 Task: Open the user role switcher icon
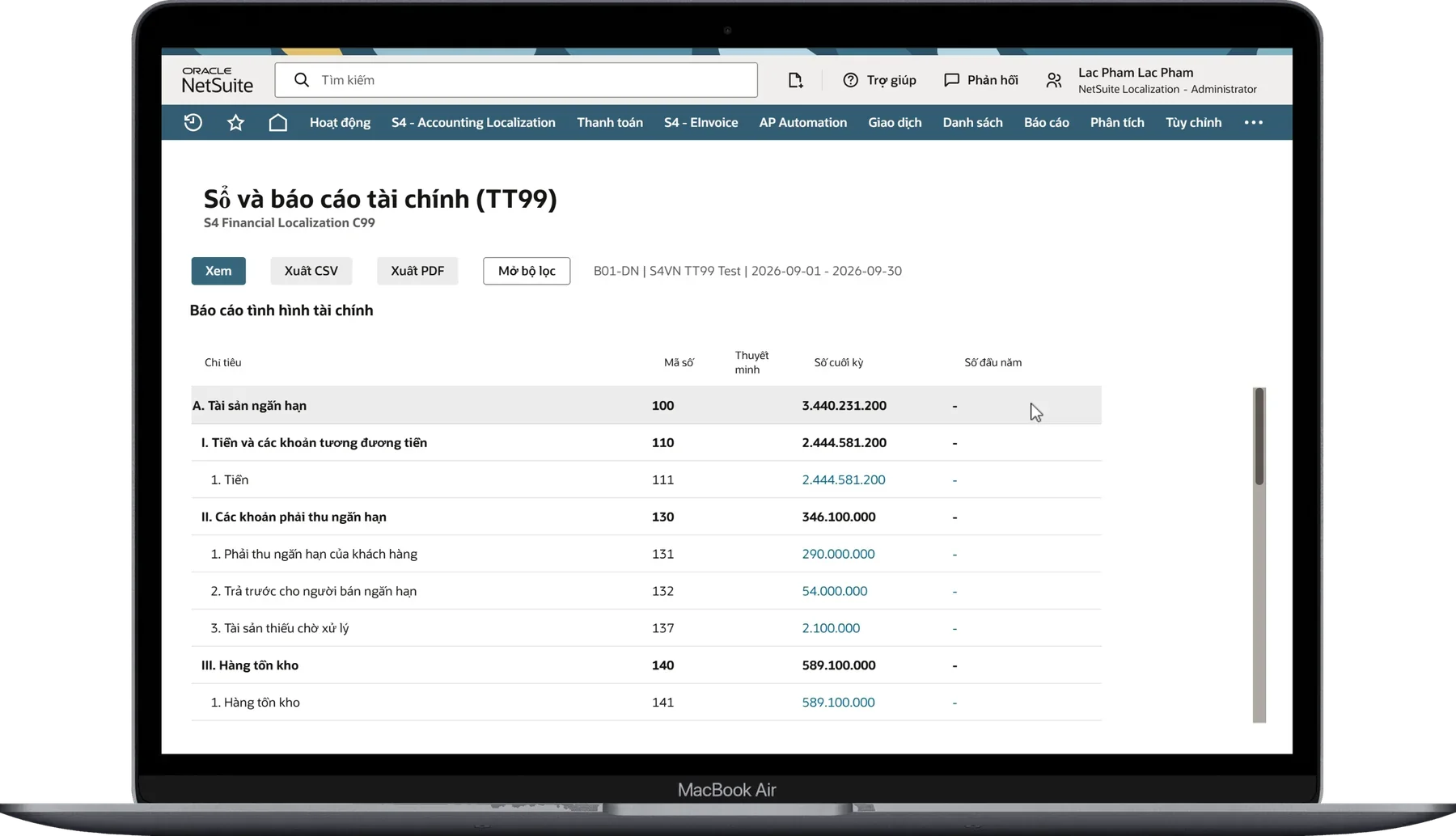coord(1053,80)
